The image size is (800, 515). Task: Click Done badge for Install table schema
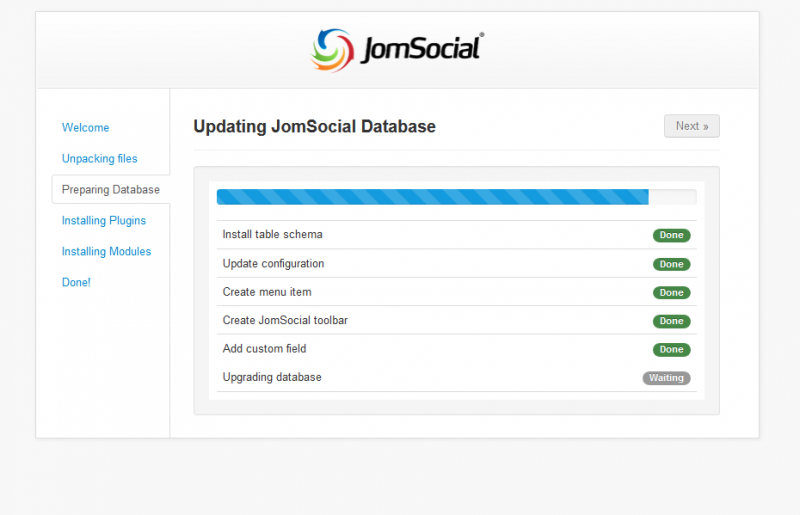pos(671,235)
